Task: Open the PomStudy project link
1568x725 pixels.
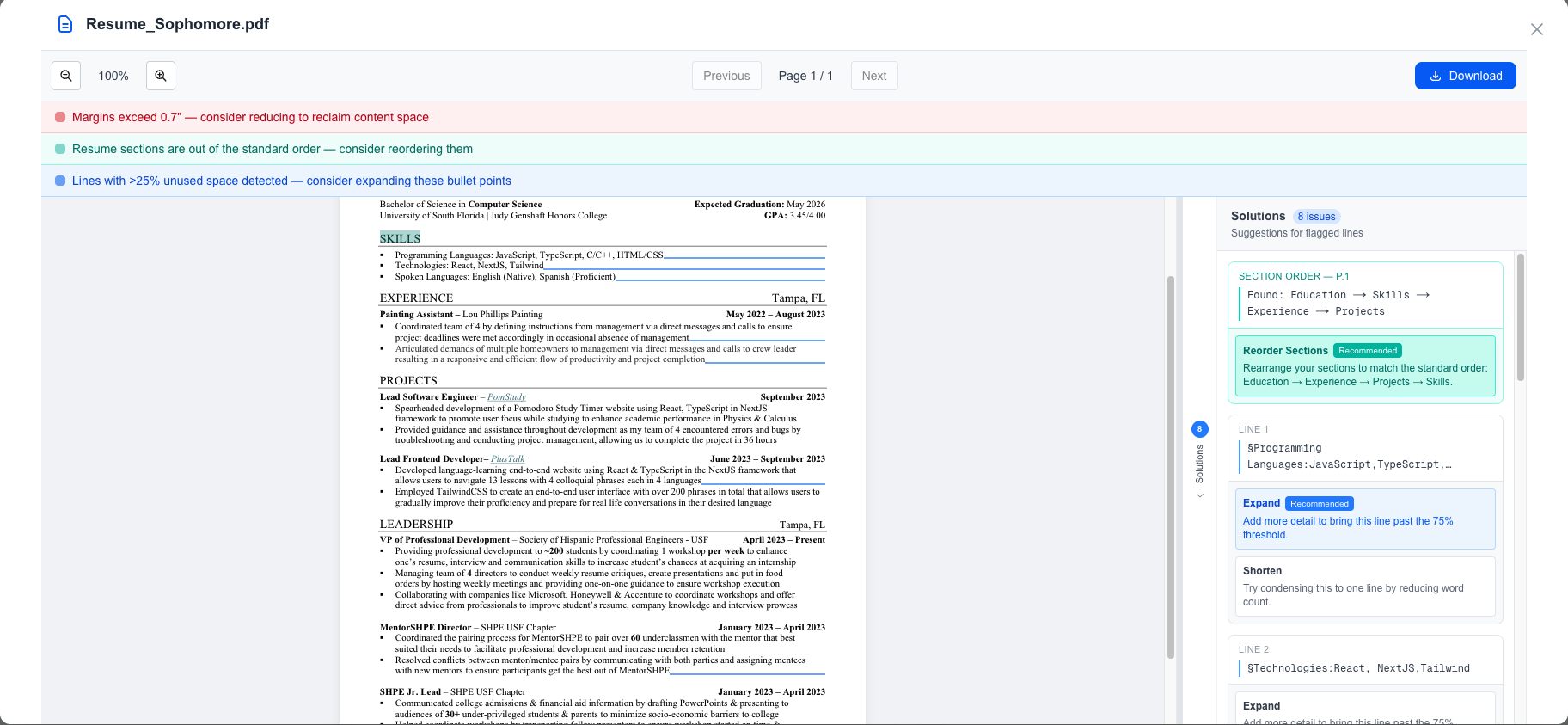Action: tap(506, 397)
